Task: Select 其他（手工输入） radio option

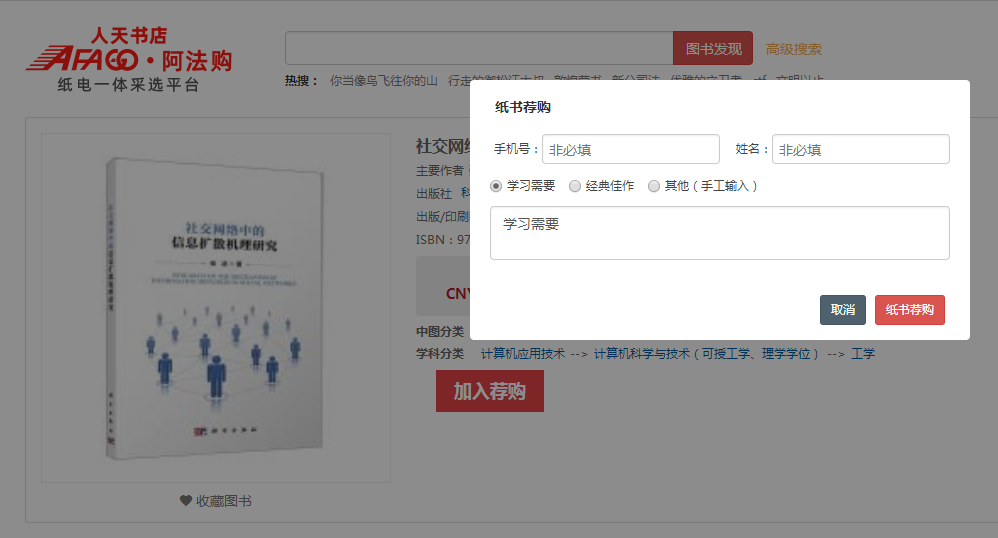Action: 655,186
